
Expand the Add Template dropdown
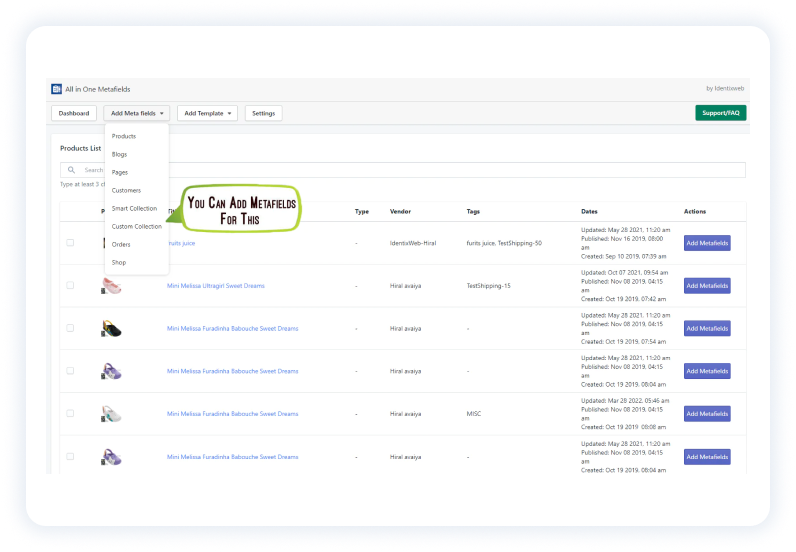tap(208, 113)
